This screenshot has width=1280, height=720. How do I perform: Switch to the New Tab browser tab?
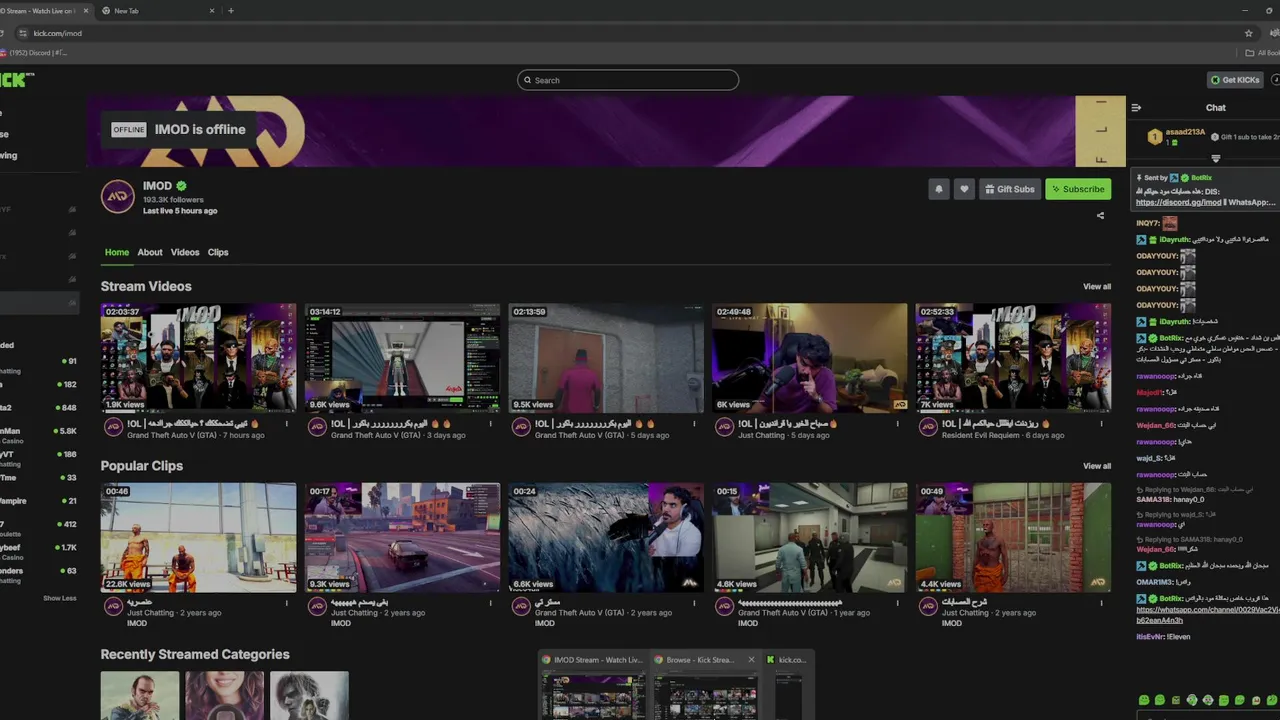click(x=155, y=11)
